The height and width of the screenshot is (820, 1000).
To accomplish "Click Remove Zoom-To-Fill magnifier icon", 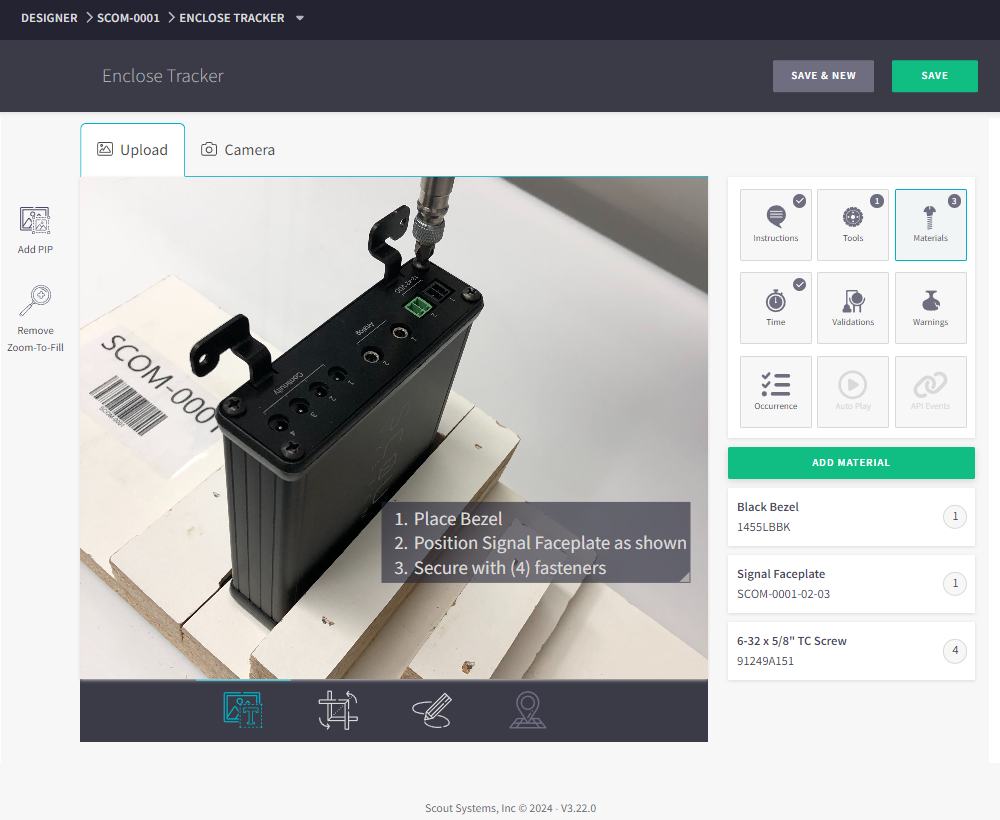I will 35,300.
